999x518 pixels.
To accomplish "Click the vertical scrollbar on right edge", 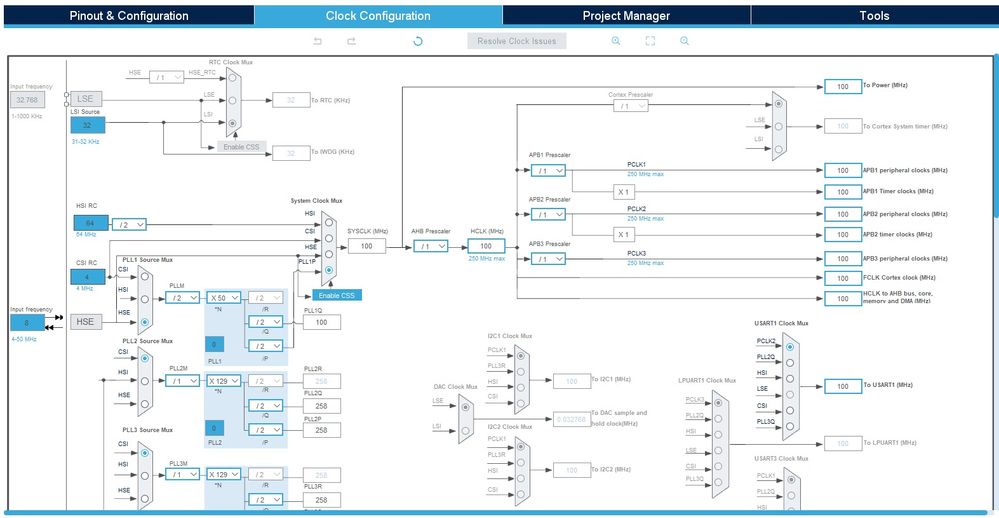I will point(996,137).
